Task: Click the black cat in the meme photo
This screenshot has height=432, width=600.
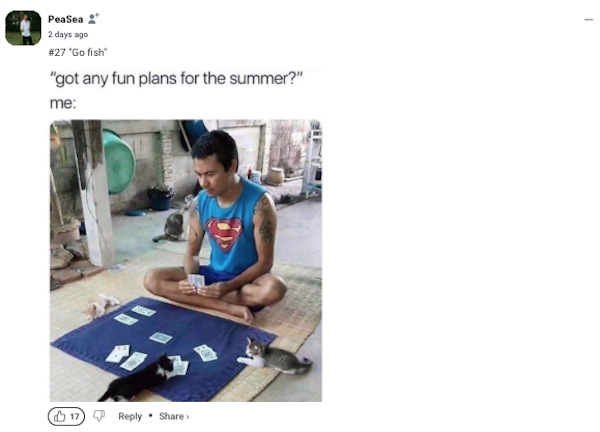Action: click(x=138, y=380)
